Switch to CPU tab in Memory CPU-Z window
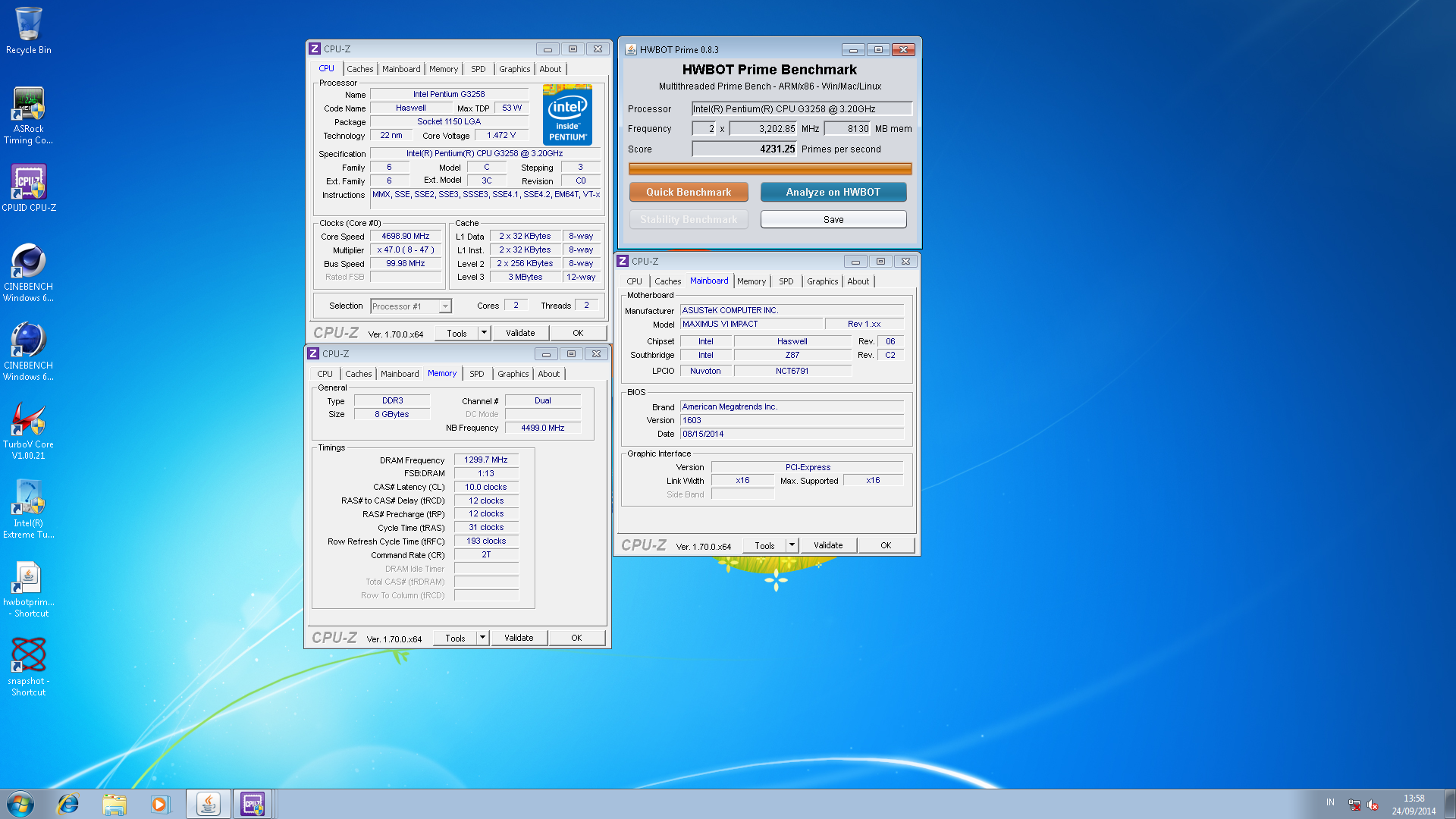The image size is (1456, 819). click(325, 374)
